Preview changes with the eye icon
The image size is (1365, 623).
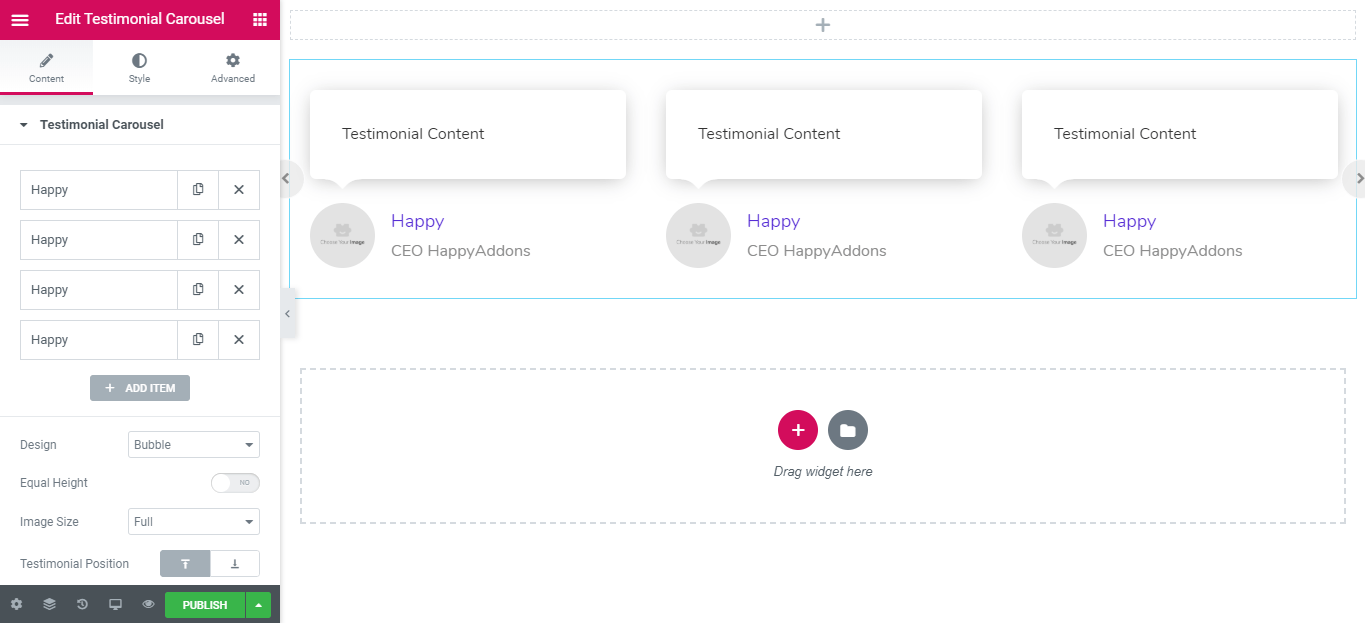coord(148,605)
